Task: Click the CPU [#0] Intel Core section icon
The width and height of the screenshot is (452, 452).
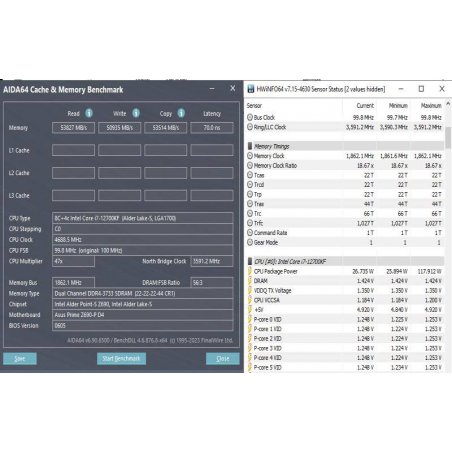Action: [x=250, y=261]
